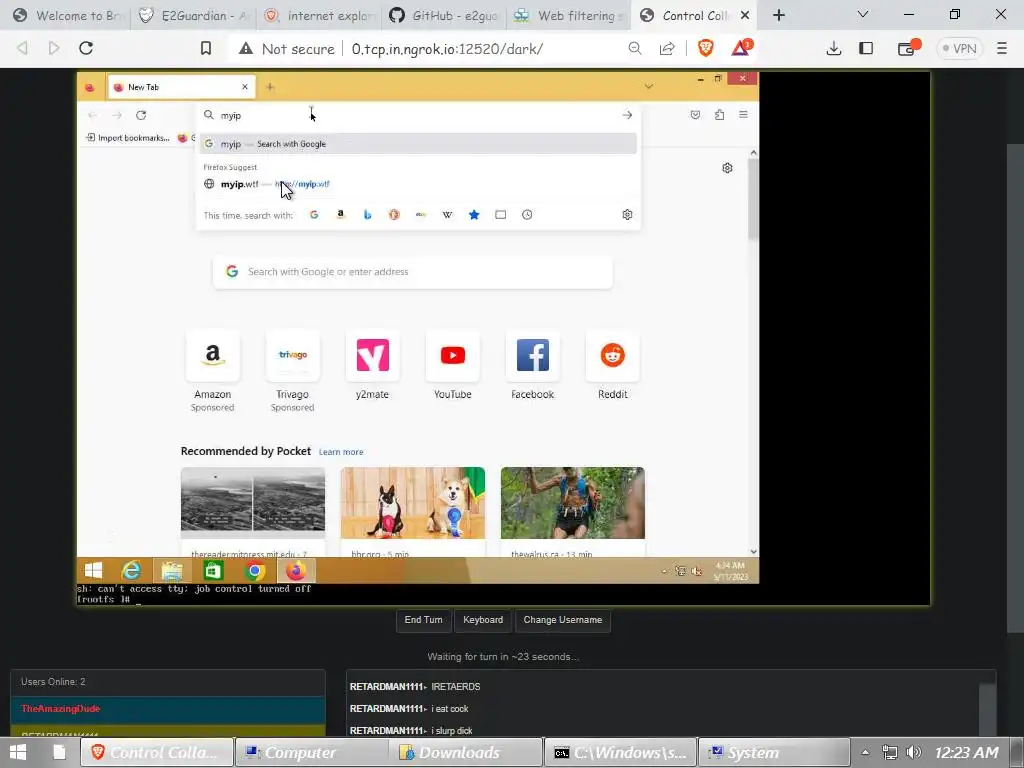Screen dimensions: 1024x768
Task: Click the share icon in address bar
Action: [x=667, y=48]
